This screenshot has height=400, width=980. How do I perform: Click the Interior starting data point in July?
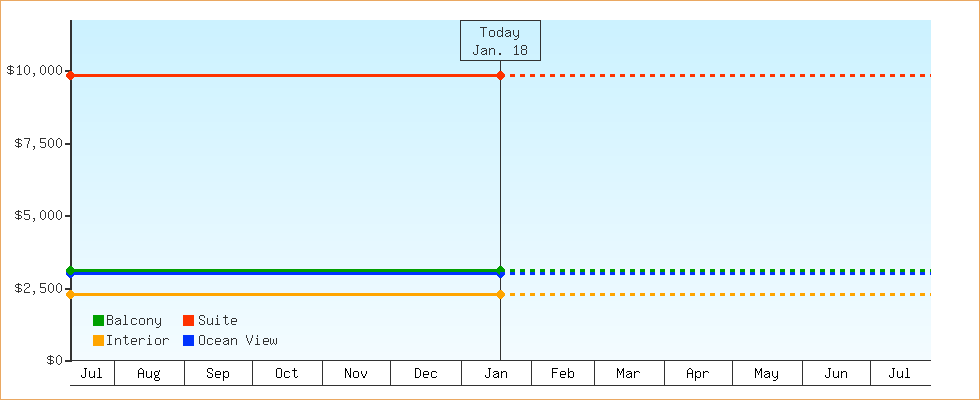point(71,294)
